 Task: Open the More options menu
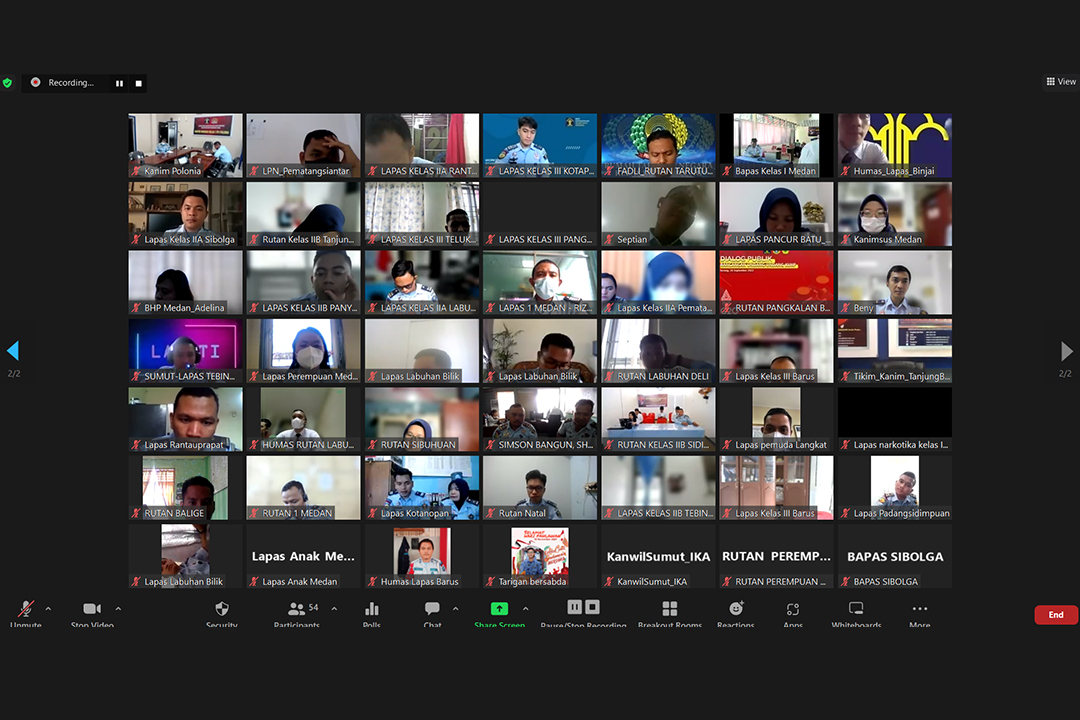919,609
